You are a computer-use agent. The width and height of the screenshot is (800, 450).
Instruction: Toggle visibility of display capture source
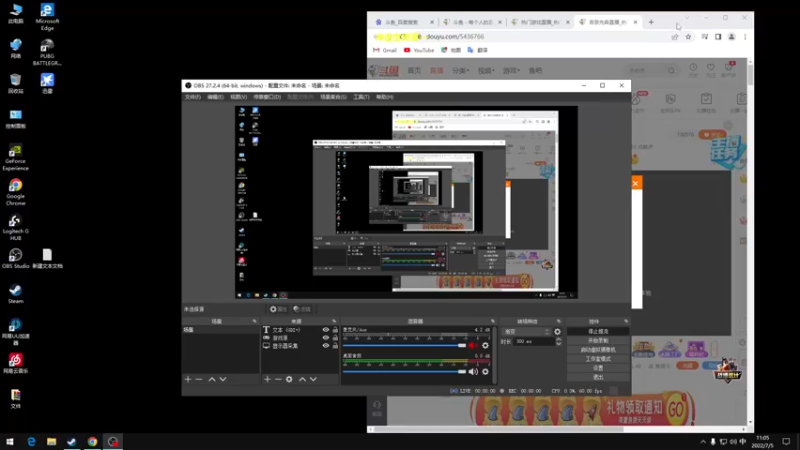[326, 346]
